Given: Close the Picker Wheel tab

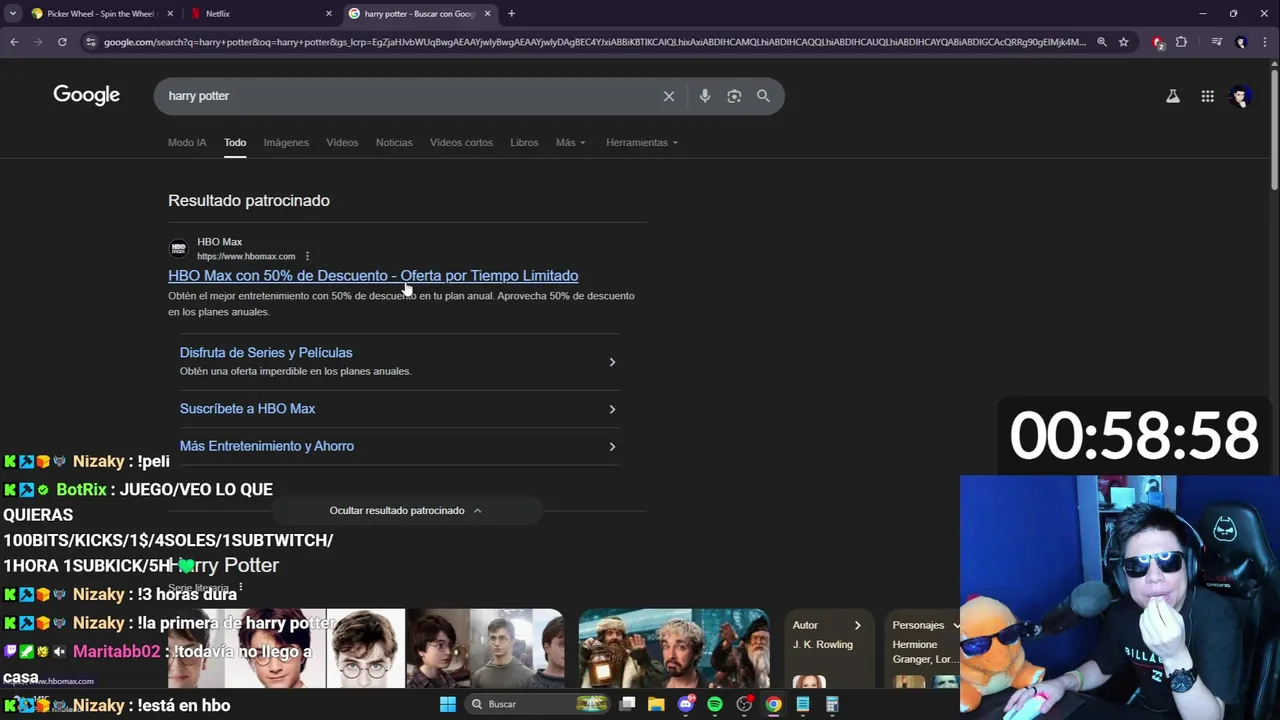Looking at the screenshot, I should (170, 13).
